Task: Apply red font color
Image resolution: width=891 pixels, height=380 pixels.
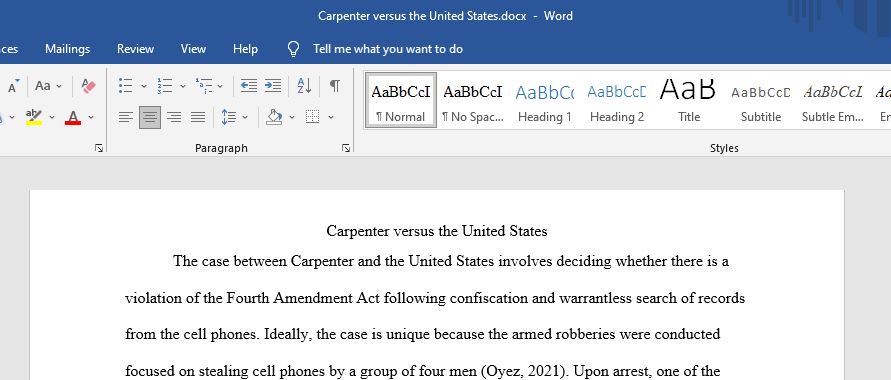Action: pyautogui.click(x=73, y=117)
